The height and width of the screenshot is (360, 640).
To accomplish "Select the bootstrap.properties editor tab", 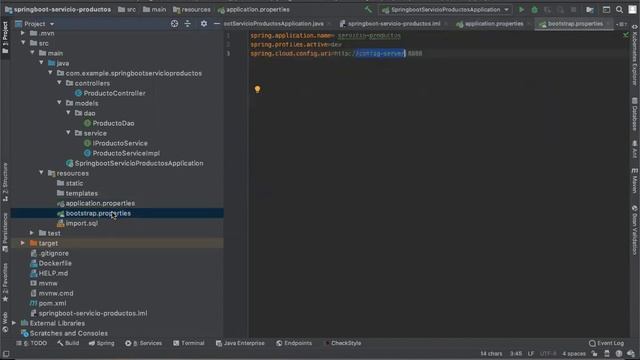I will (x=575, y=24).
